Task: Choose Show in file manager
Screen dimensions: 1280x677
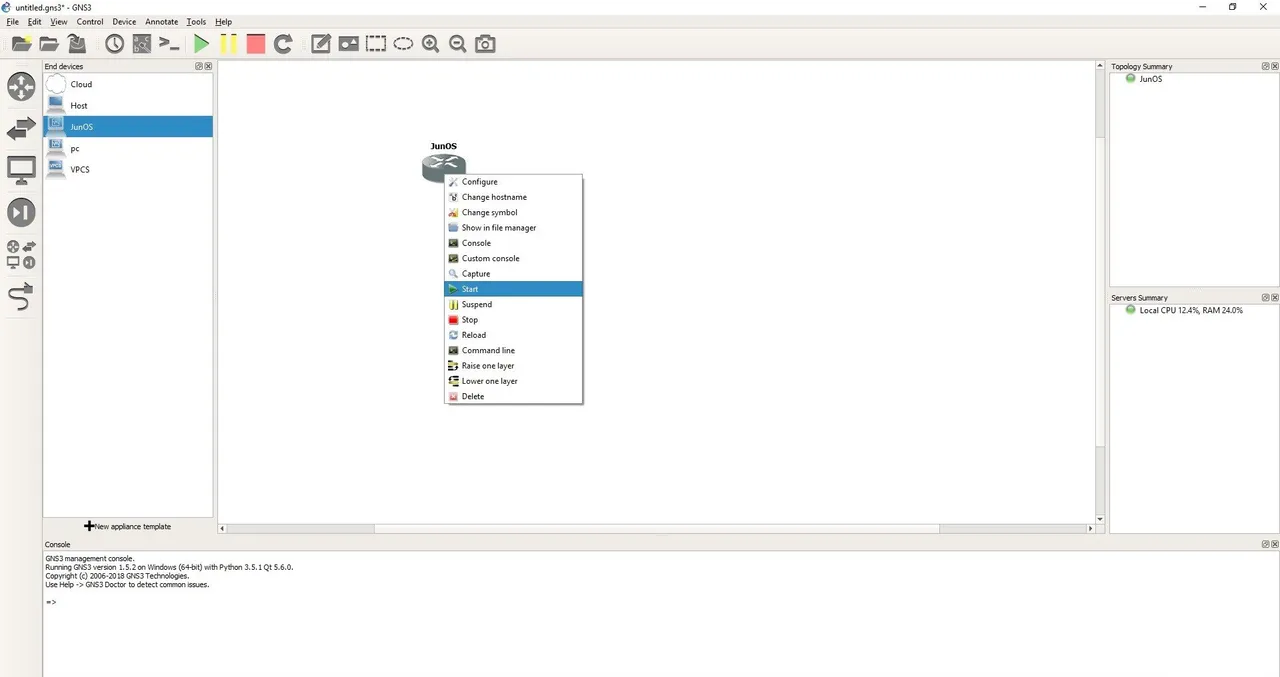Action: coord(513,228)
